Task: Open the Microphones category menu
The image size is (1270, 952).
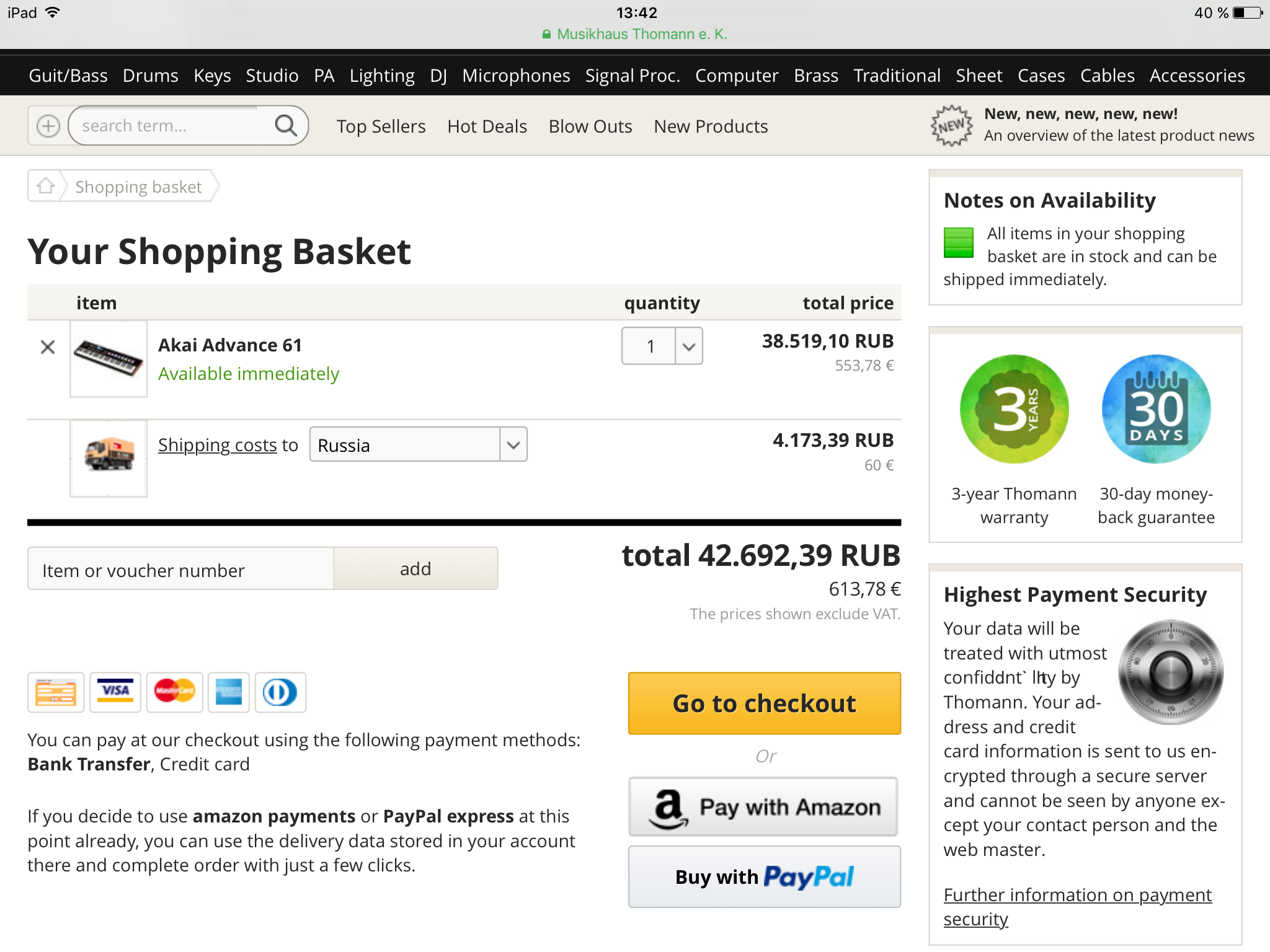Action: tap(516, 76)
